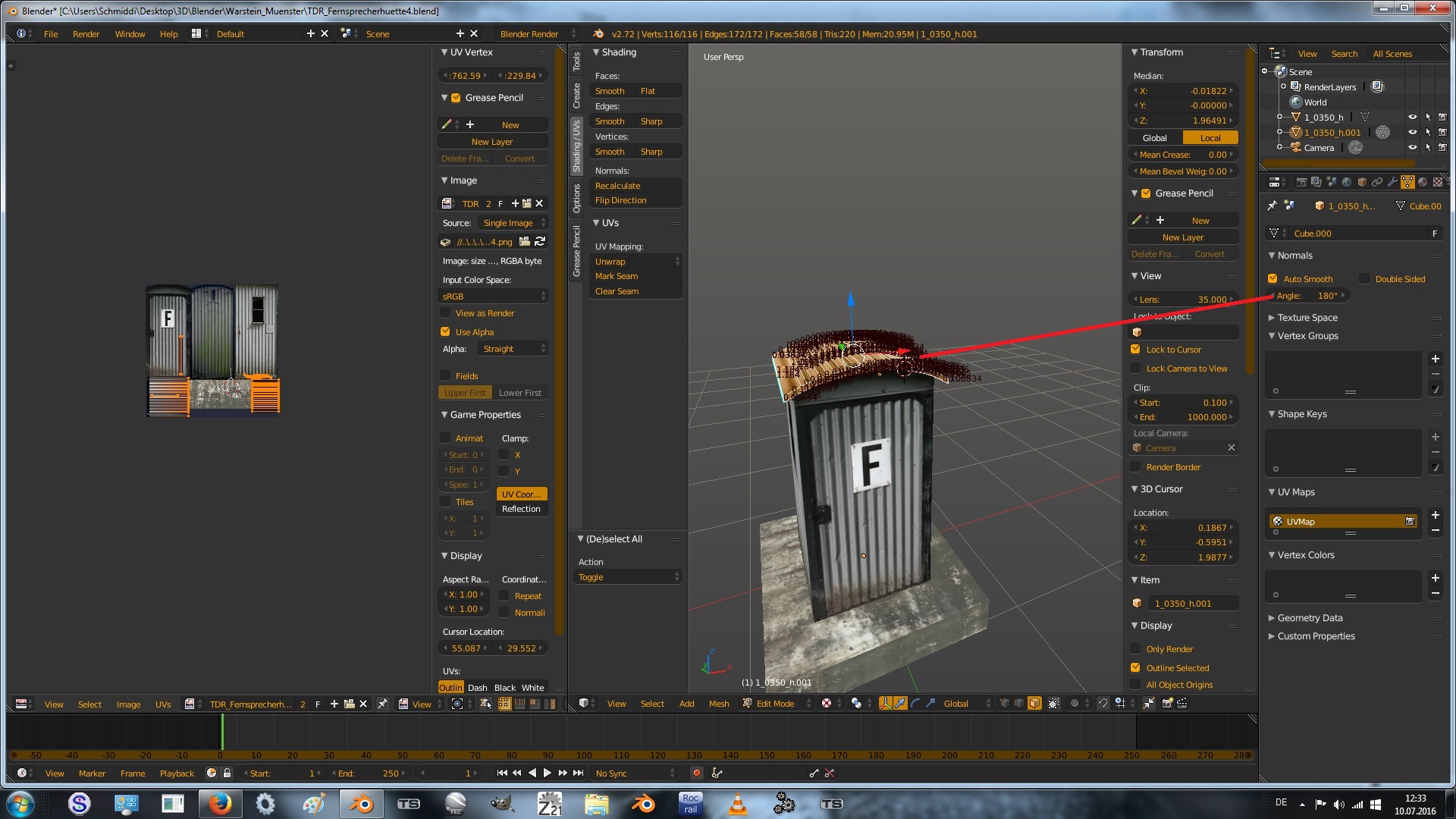Open the Material properties tab
Image resolution: width=1456 pixels, height=819 pixels.
[x=1423, y=182]
